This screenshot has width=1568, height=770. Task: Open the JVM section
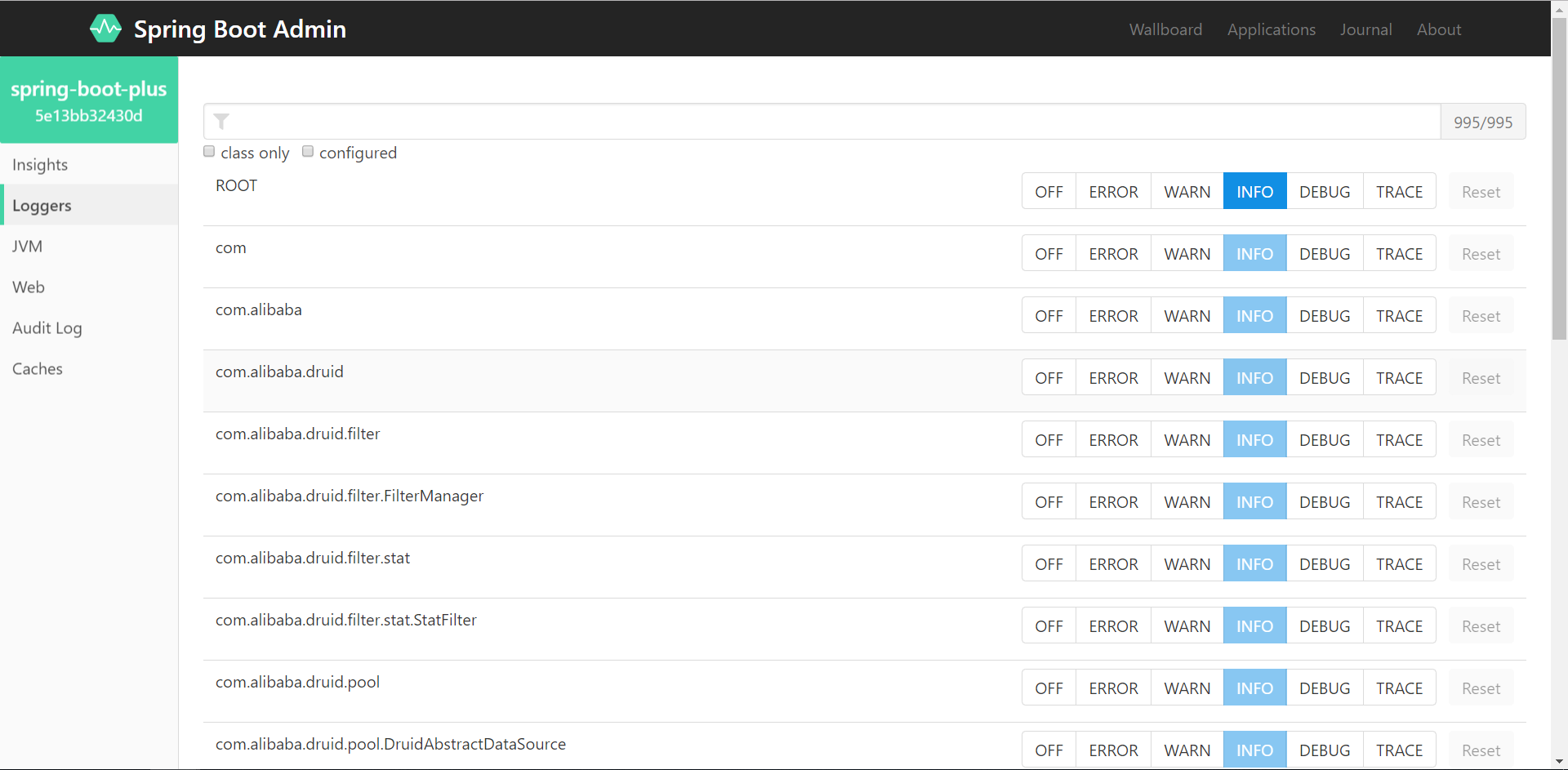[89, 246]
